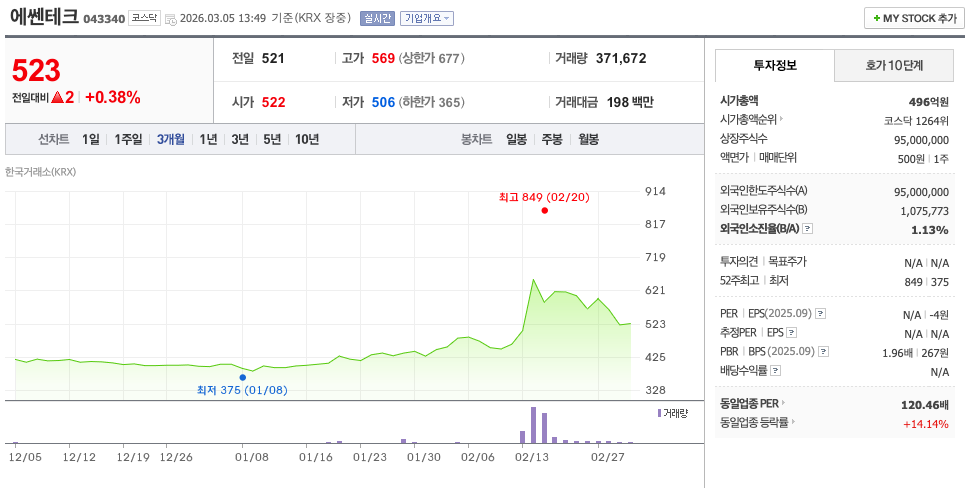
Task: Click the red 최고 849 point on chart
Action: point(544,210)
